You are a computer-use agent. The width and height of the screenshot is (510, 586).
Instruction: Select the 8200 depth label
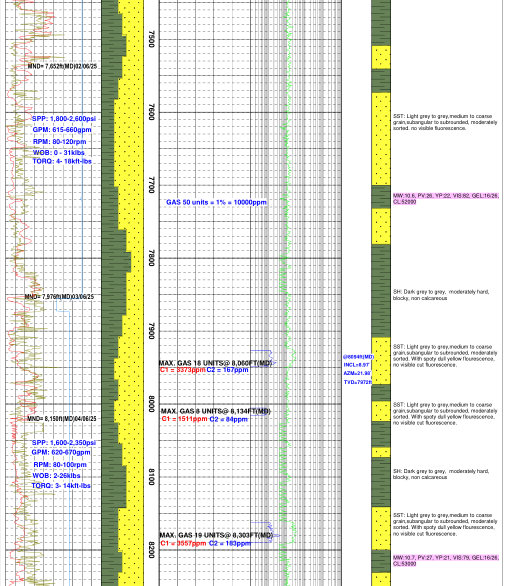(x=151, y=550)
